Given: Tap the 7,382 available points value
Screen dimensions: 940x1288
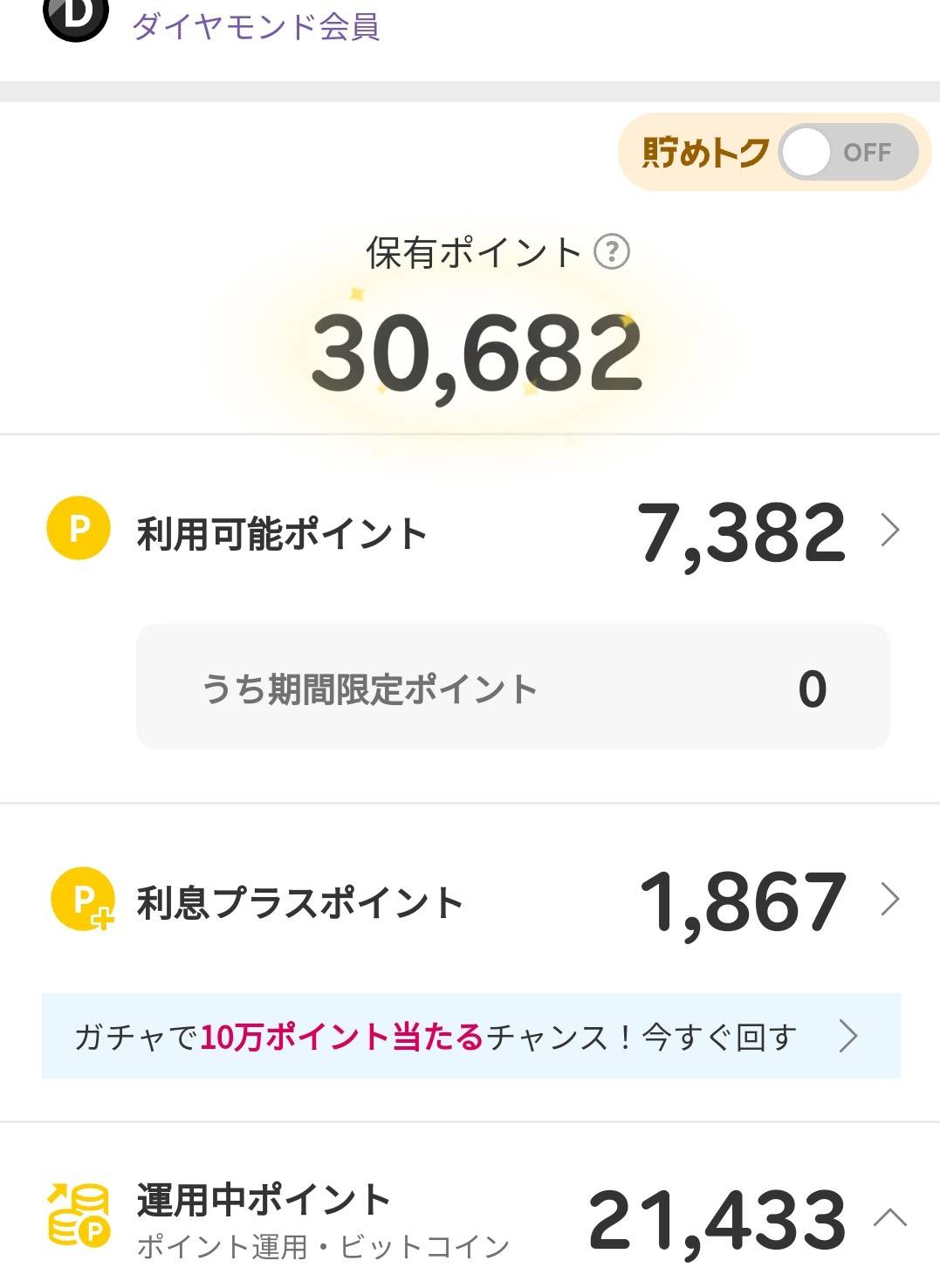Looking at the screenshot, I should pyautogui.click(x=742, y=531).
